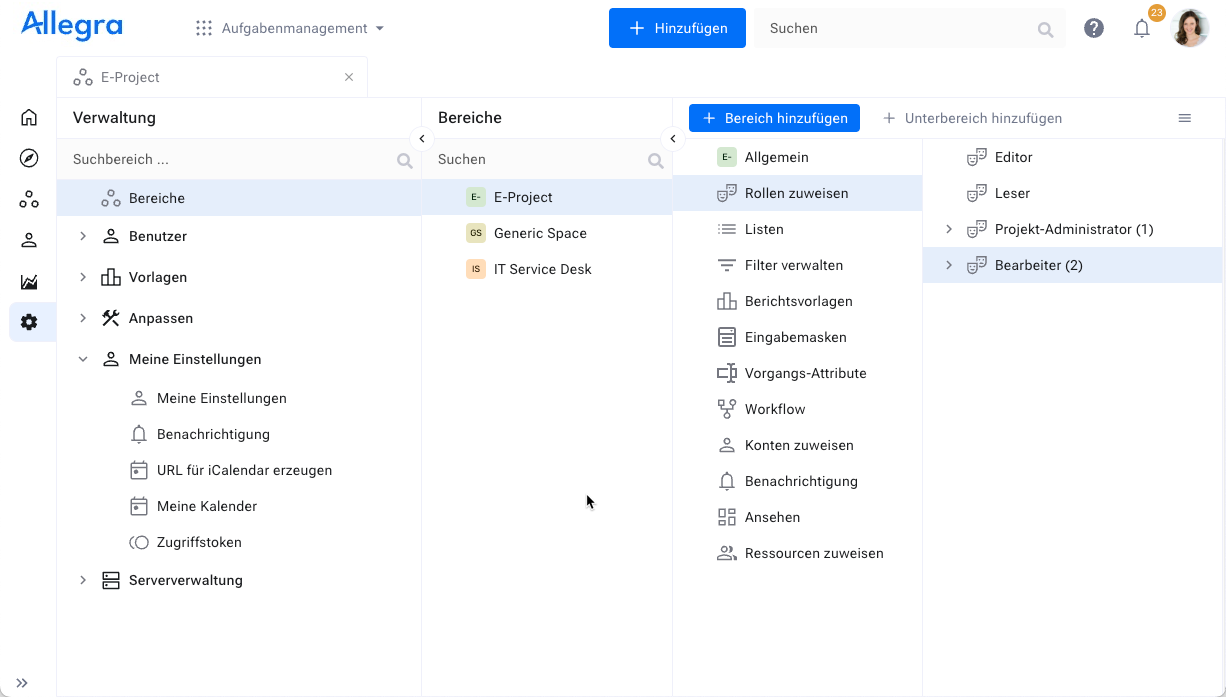1226x697 pixels.
Task: Expand the Benutzer tree node
Action: point(83,236)
